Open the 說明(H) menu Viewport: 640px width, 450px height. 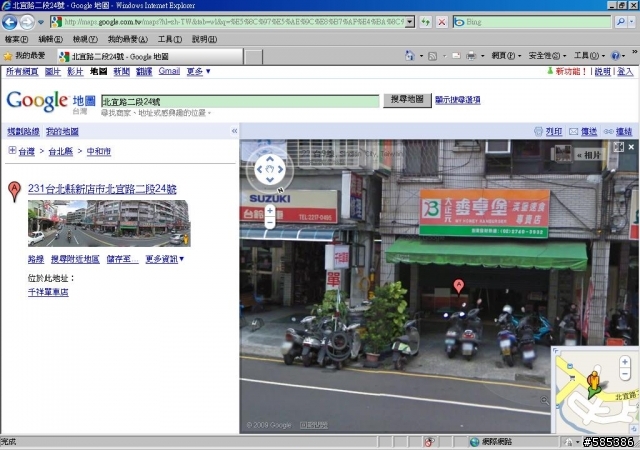[x=204, y=39]
